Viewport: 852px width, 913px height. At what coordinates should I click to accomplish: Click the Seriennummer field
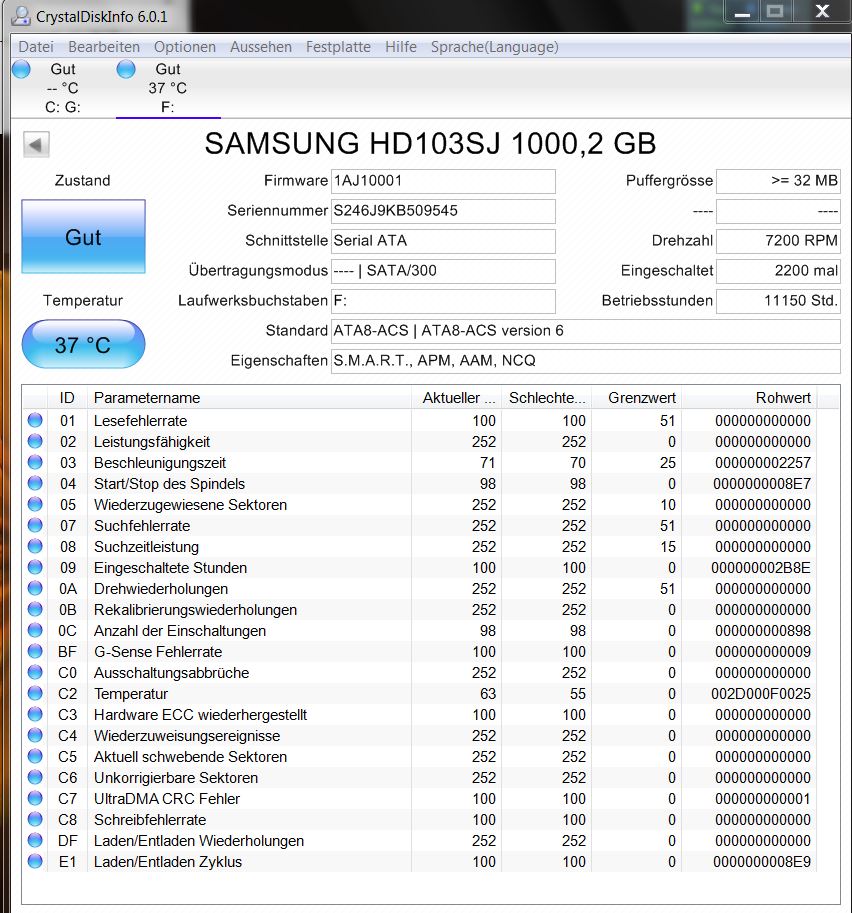coord(443,211)
